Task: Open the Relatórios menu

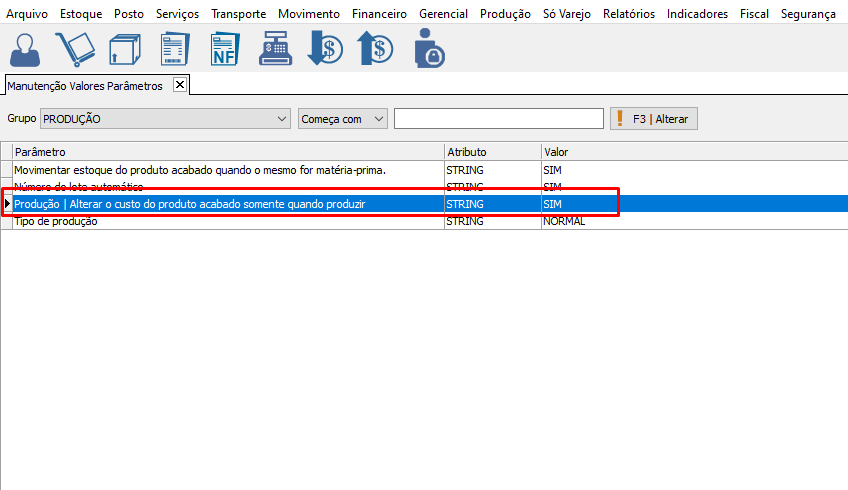Action: pos(628,14)
